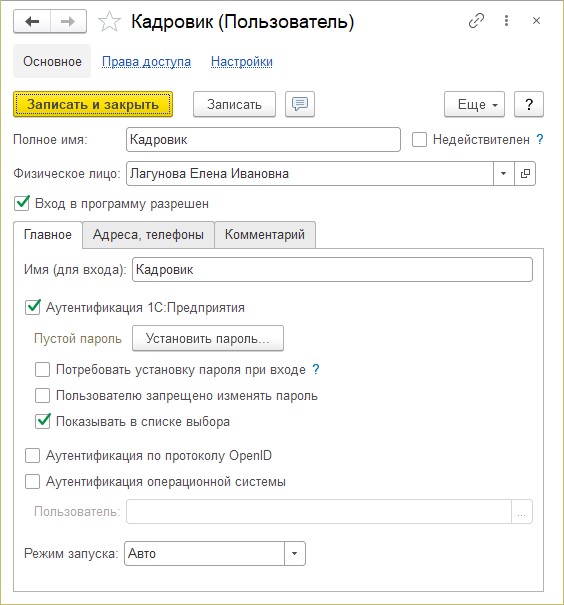Follow the Права доступа link
Viewport: 564px width, 605px height.
[146, 62]
